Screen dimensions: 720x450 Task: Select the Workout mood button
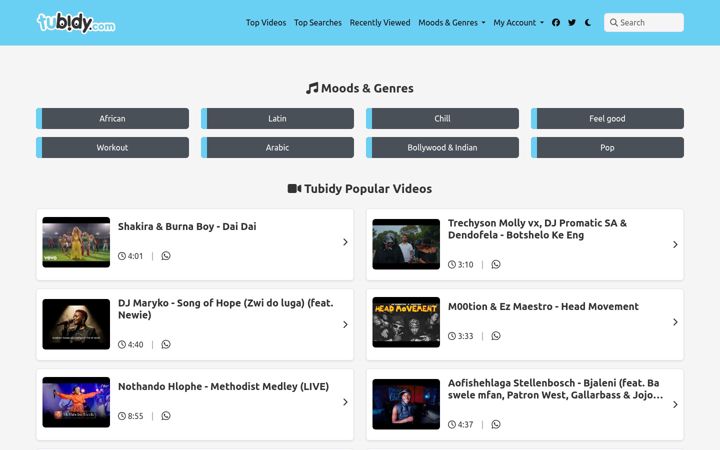(x=112, y=147)
